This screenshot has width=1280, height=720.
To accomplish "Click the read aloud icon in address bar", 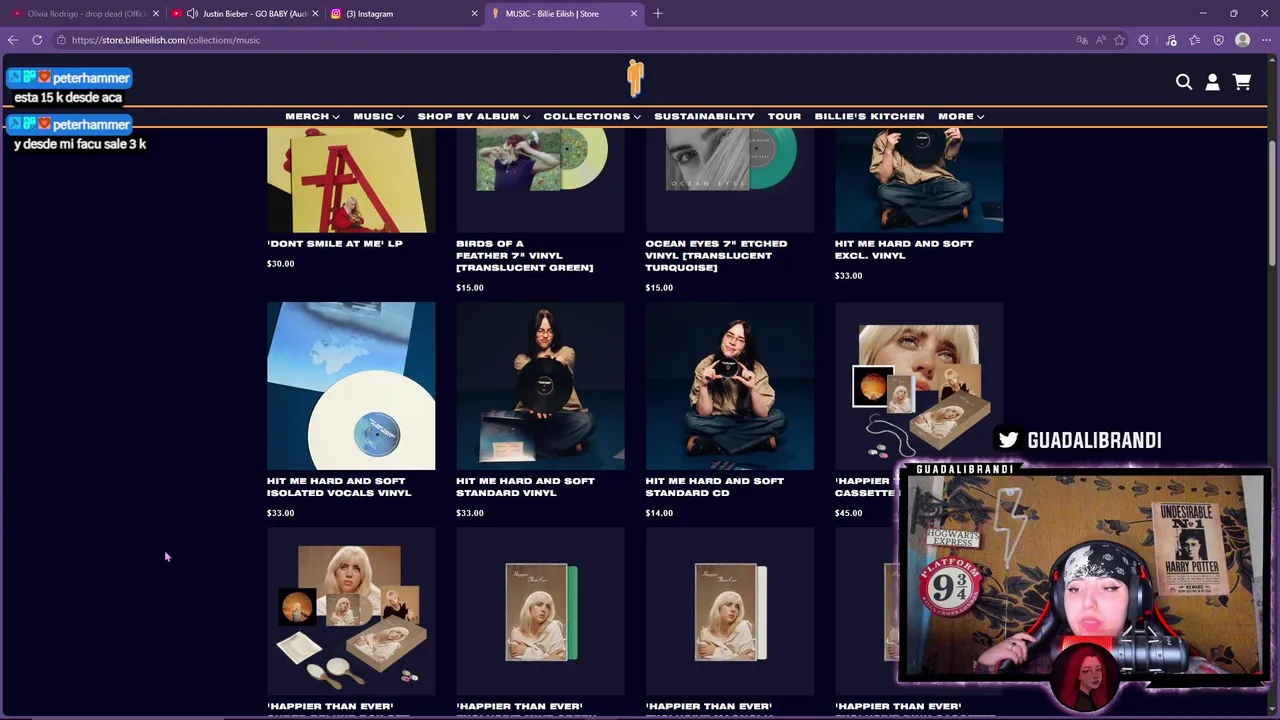I will click(x=1100, y=40).
